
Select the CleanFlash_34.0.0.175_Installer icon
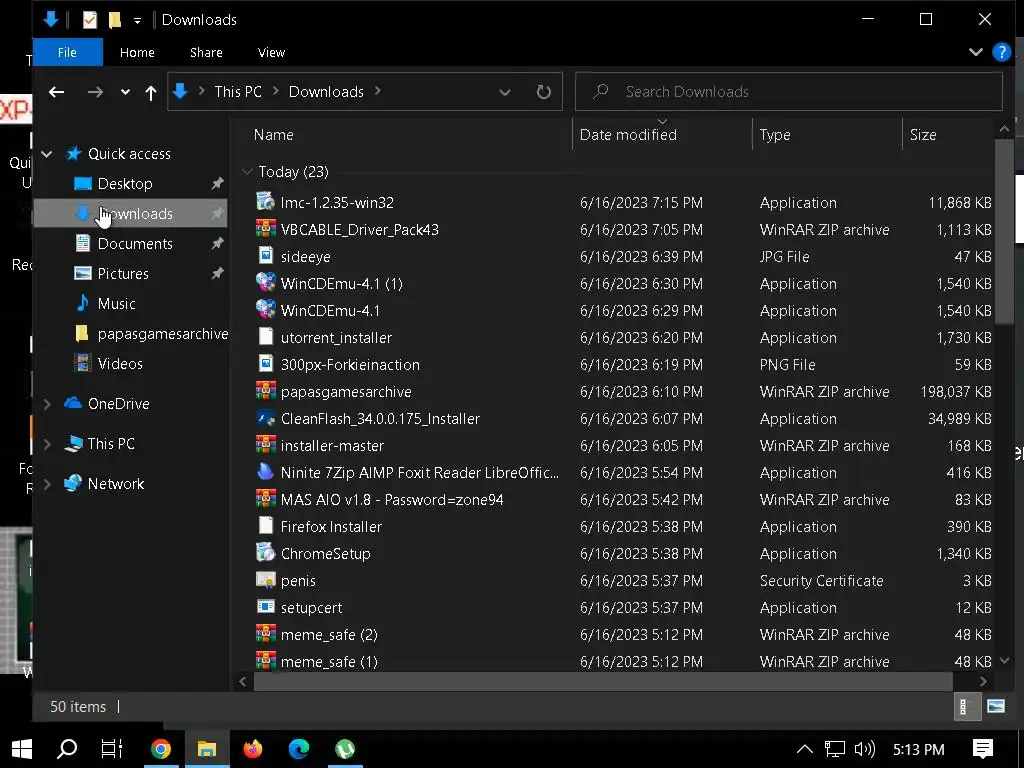pyautogui.click(x=265, y=417)
